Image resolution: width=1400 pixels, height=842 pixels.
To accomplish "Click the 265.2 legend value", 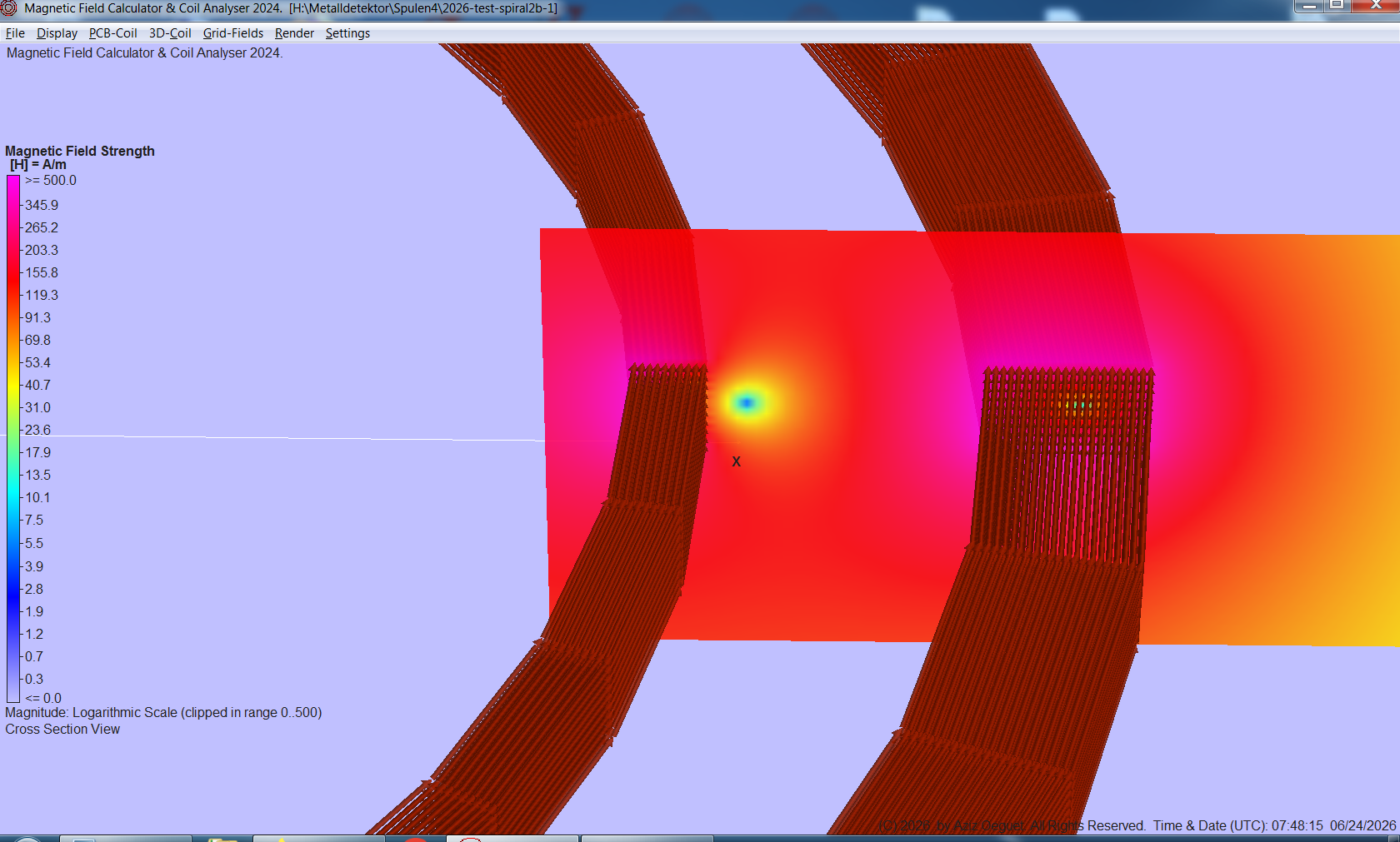I will 42,227.
